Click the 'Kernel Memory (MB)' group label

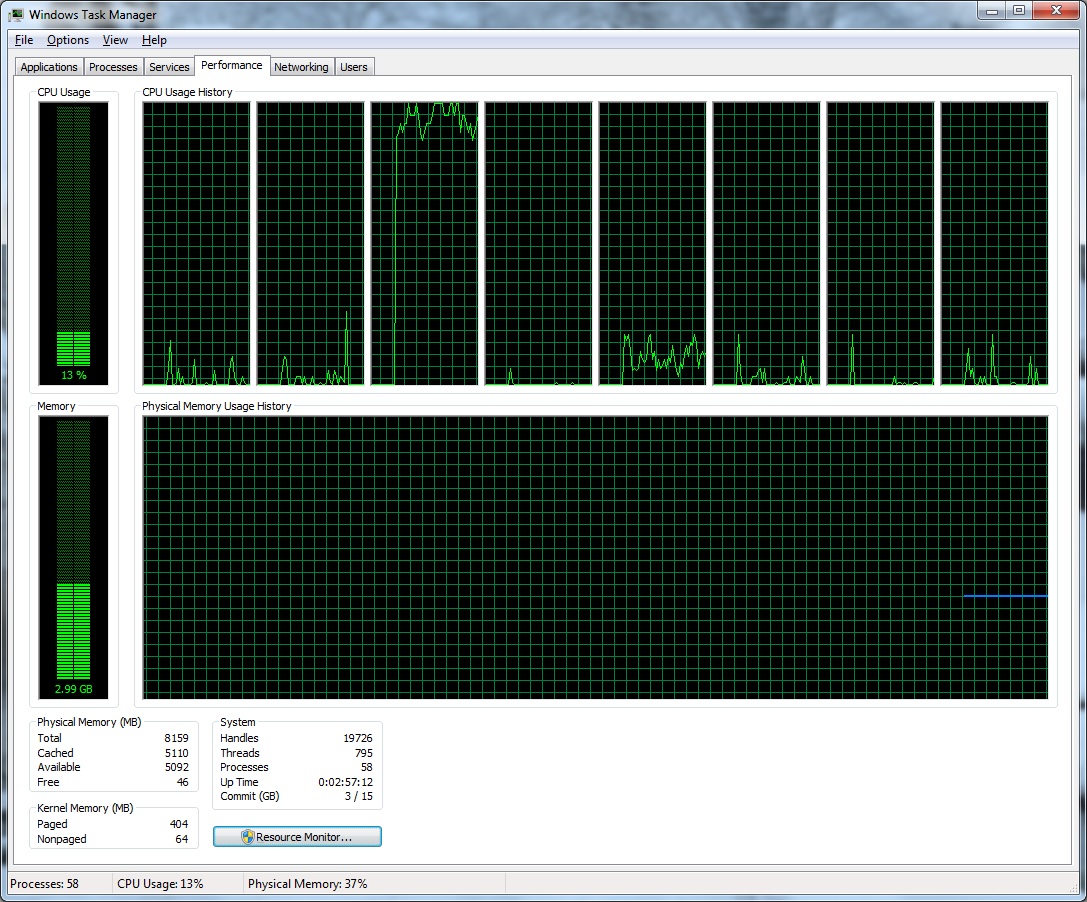(x=85, y=808)
